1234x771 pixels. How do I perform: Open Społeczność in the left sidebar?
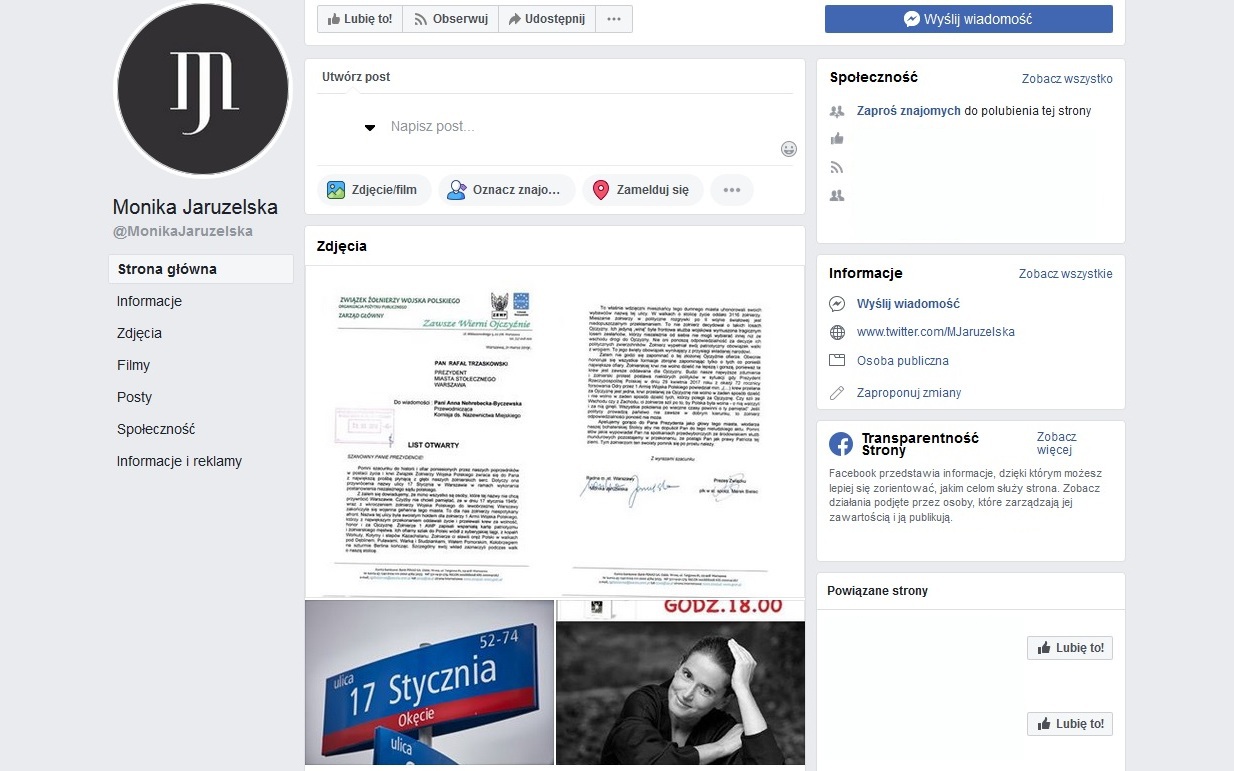point(156,429)
